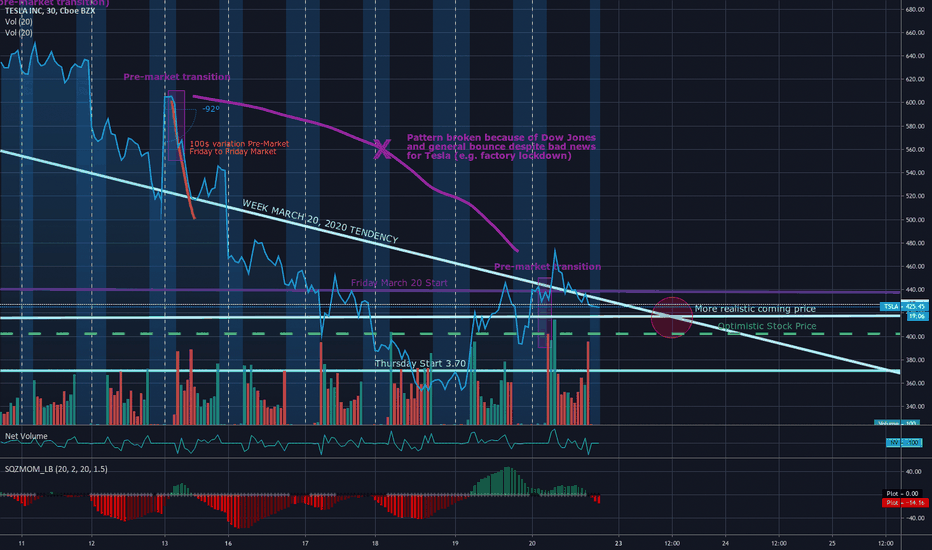The height and width of the screenshot is (550, 932).
Task: Click date 23 on time axis
Action: (x=619, y=543)
